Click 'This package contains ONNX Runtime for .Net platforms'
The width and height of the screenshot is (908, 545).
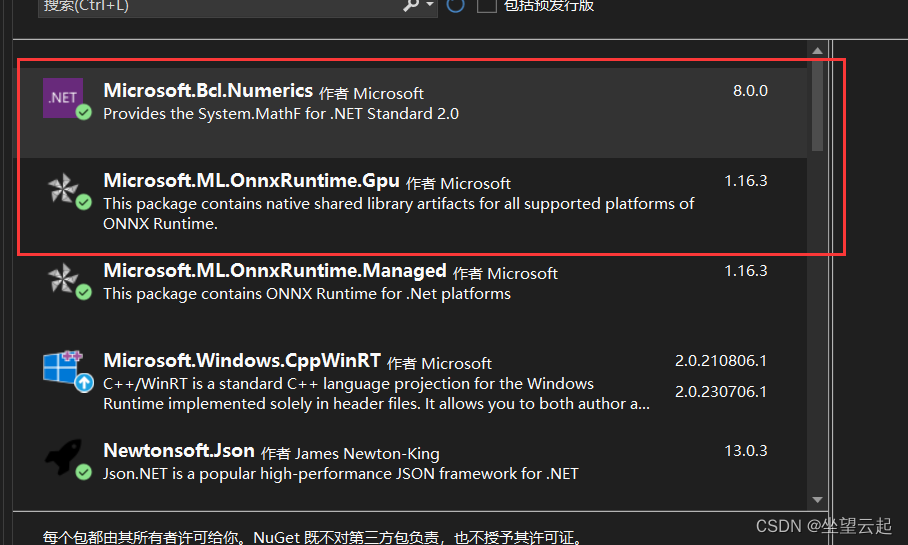pos(307,294)
